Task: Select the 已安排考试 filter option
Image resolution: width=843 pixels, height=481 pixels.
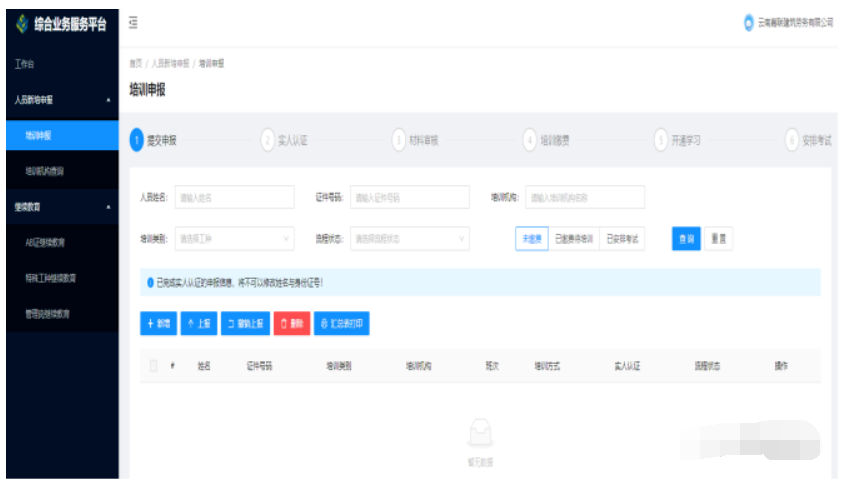Action: coord(622,239)
